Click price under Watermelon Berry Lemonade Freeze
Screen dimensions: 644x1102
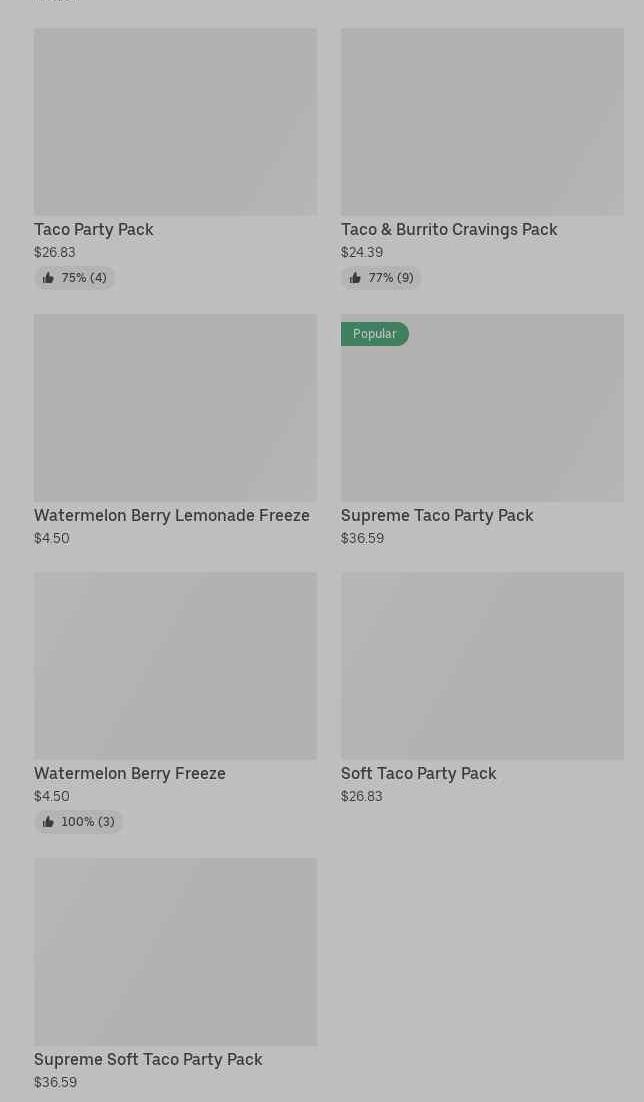pos(52,539)
